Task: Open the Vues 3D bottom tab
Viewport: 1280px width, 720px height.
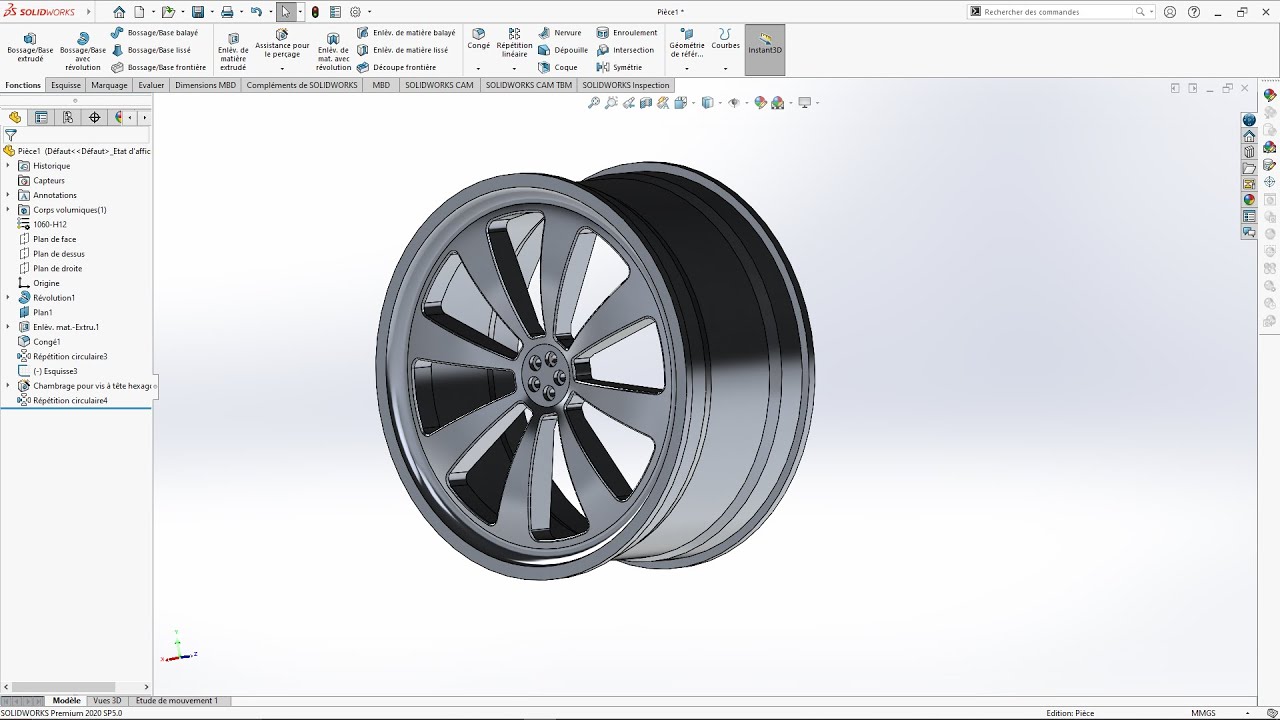Action: 107,701
